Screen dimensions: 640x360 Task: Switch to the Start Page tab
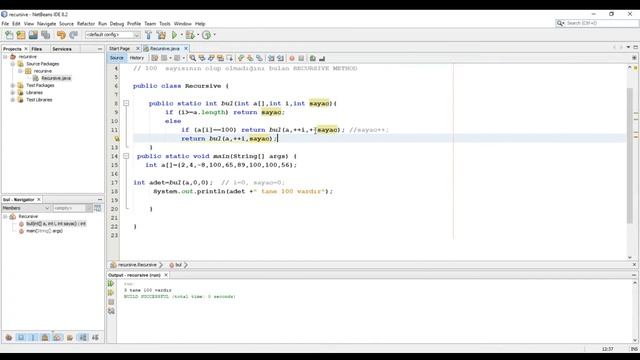(120, 49)
